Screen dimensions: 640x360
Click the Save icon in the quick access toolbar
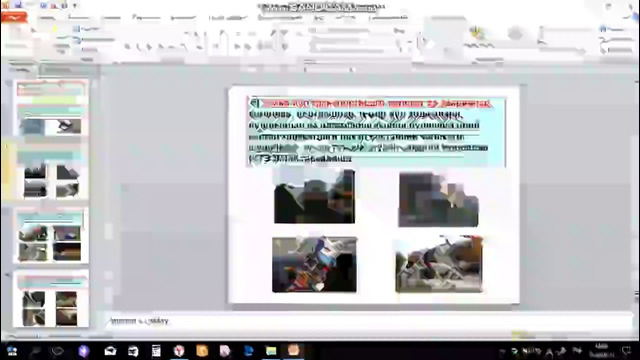click(x=18, y=5)
